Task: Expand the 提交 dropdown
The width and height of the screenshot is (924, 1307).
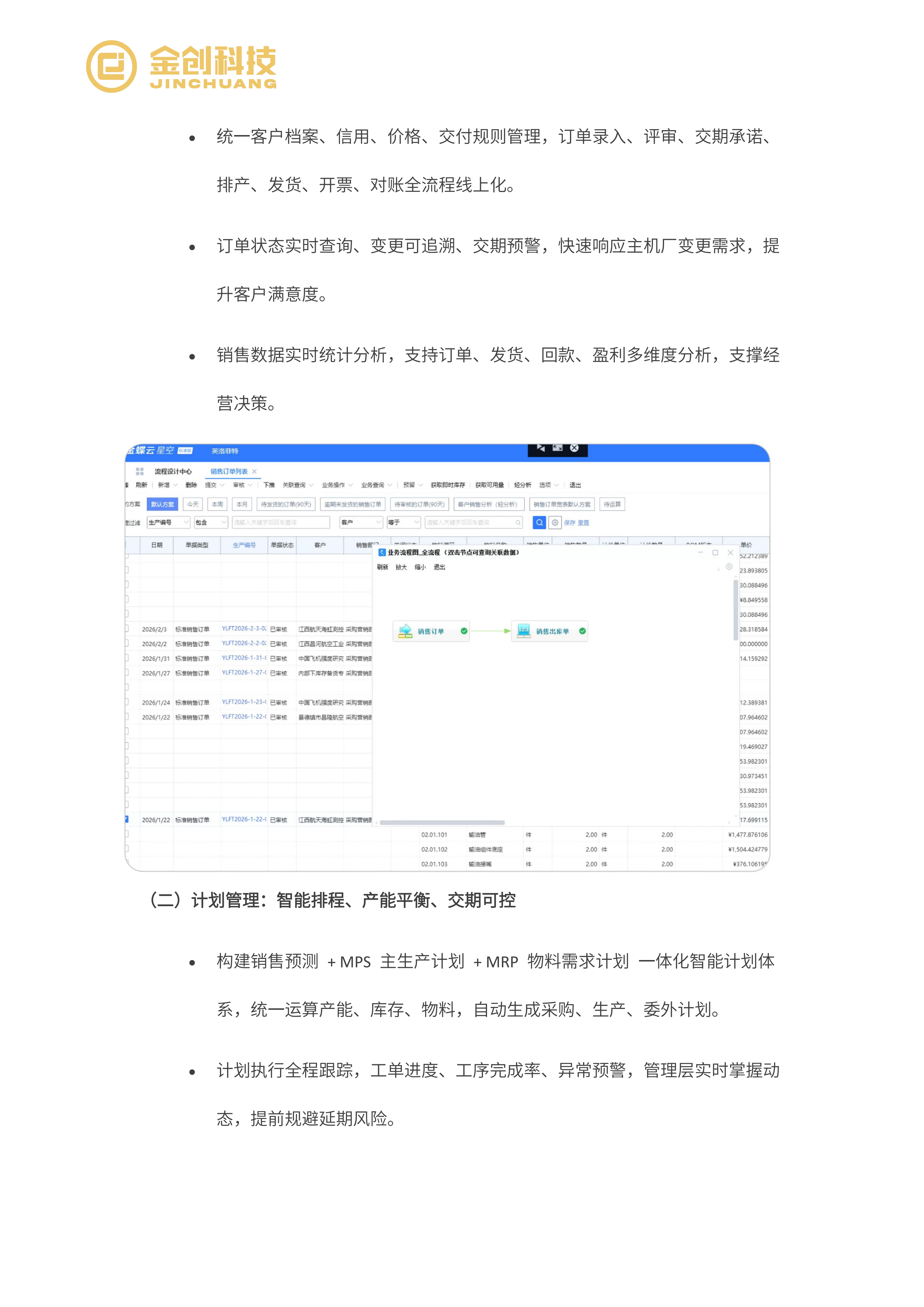Action: 214,485
